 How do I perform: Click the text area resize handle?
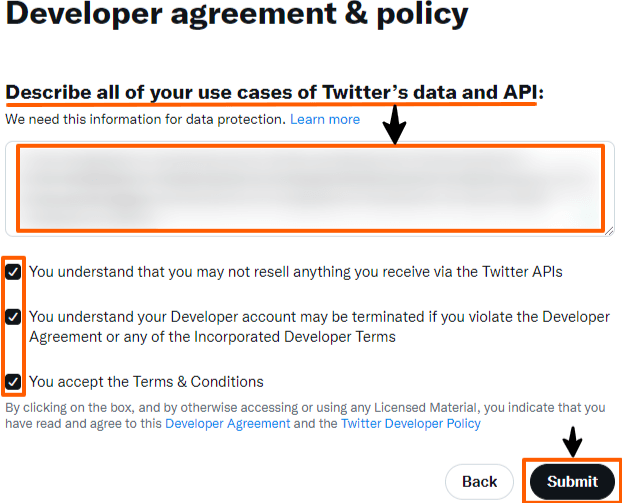click(609, 231)
